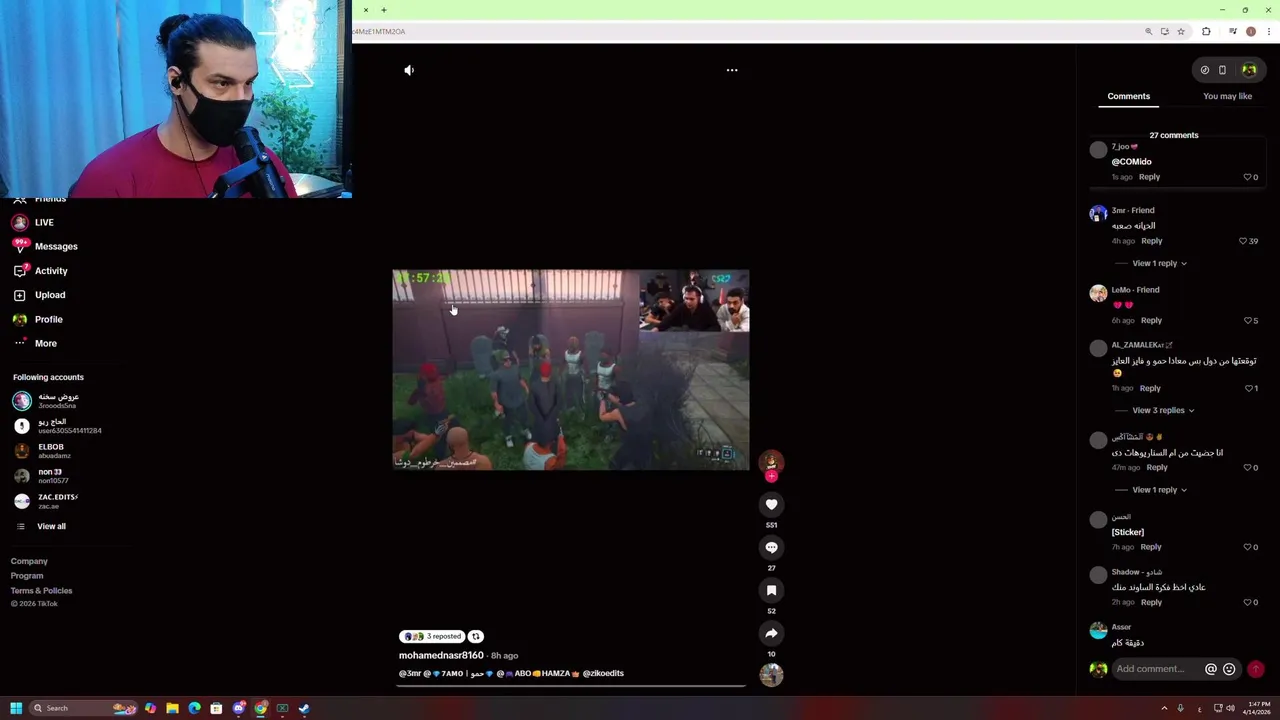Expand View 3 replies under AL_ZAMALEK

pyautogui.click(x=1163, y=410)
